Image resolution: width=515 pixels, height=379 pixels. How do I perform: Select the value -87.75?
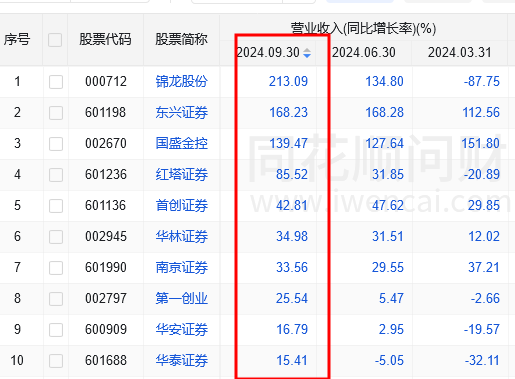click(482, 81)
